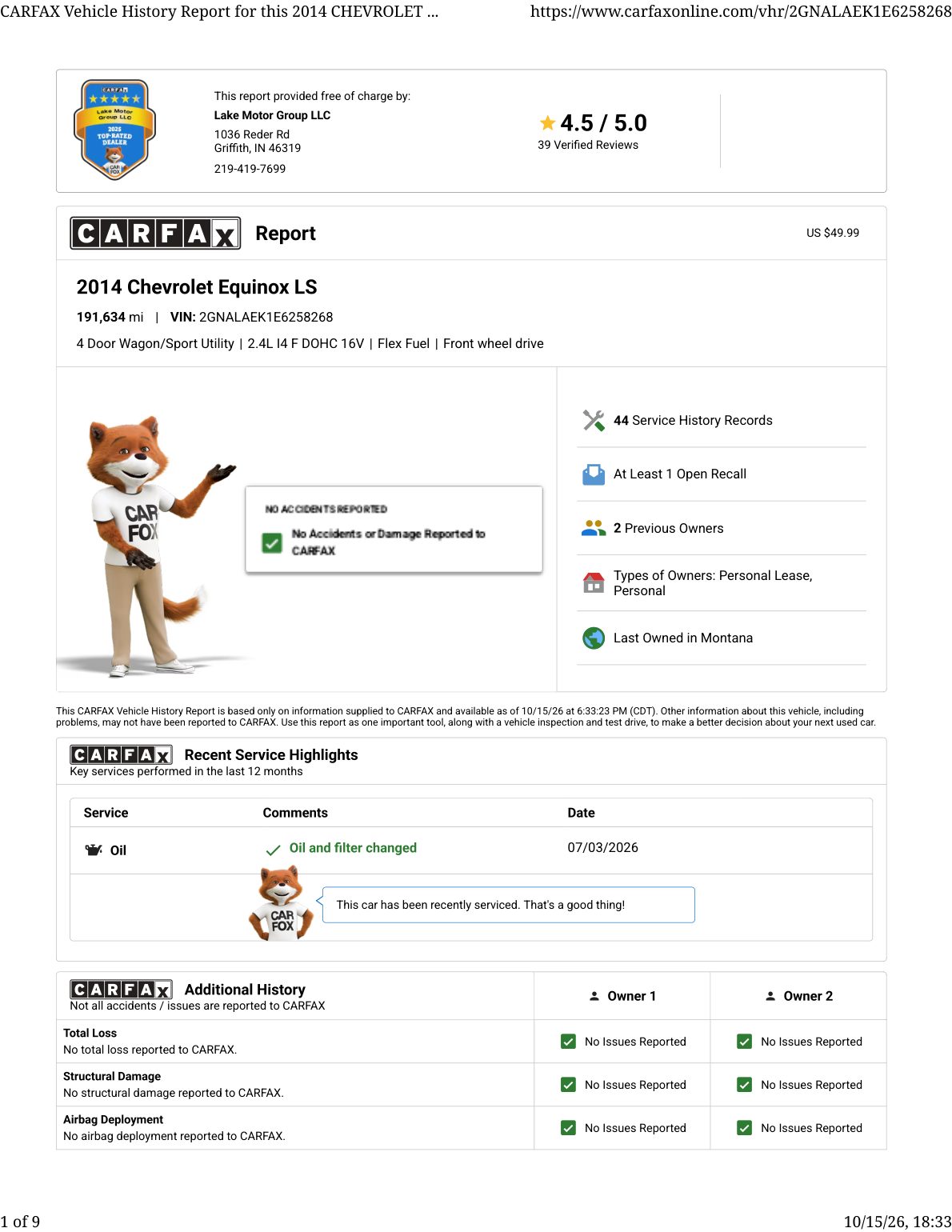Click the No Accidents Reported green checkbox

(272, 543)
